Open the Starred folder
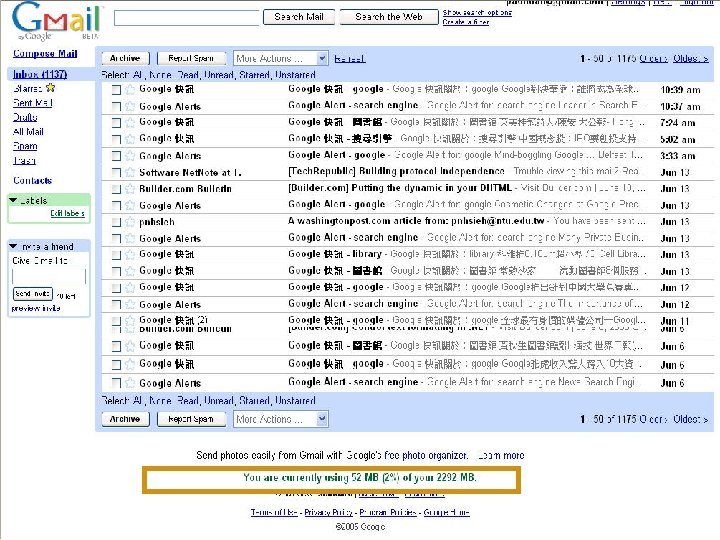720x540 pixels. tap(28, 88)
